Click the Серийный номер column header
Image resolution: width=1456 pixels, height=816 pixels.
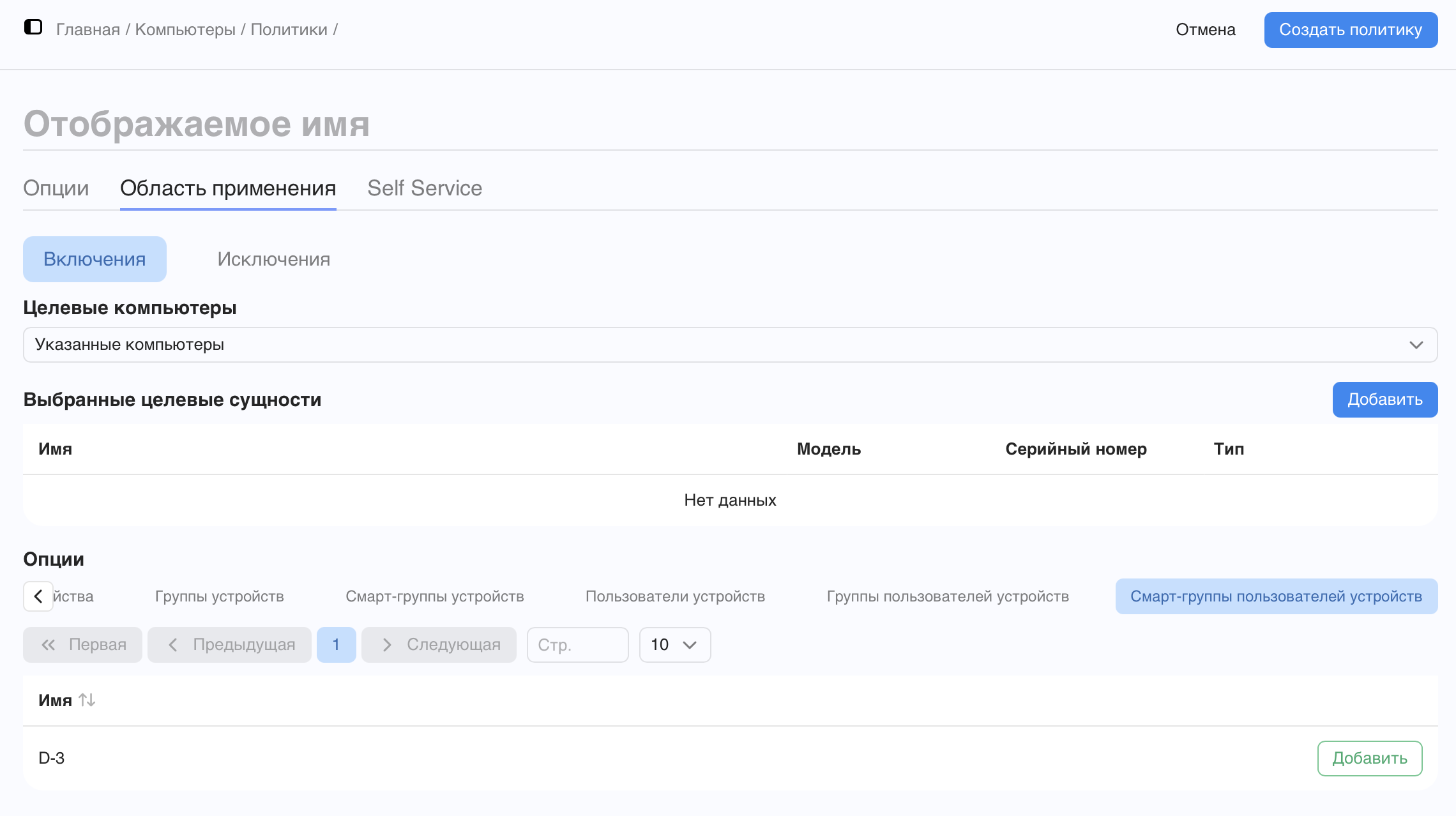pos(1076,449)
